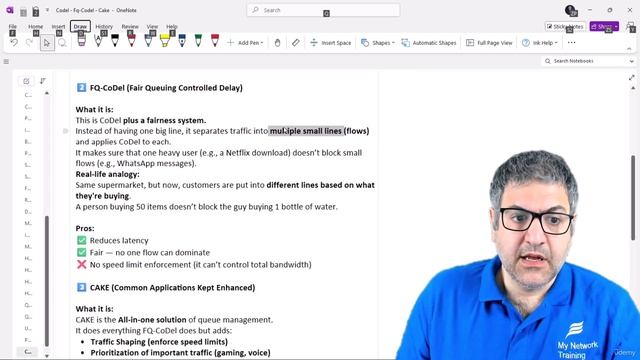Toggle Automatic Shapes

429,42
